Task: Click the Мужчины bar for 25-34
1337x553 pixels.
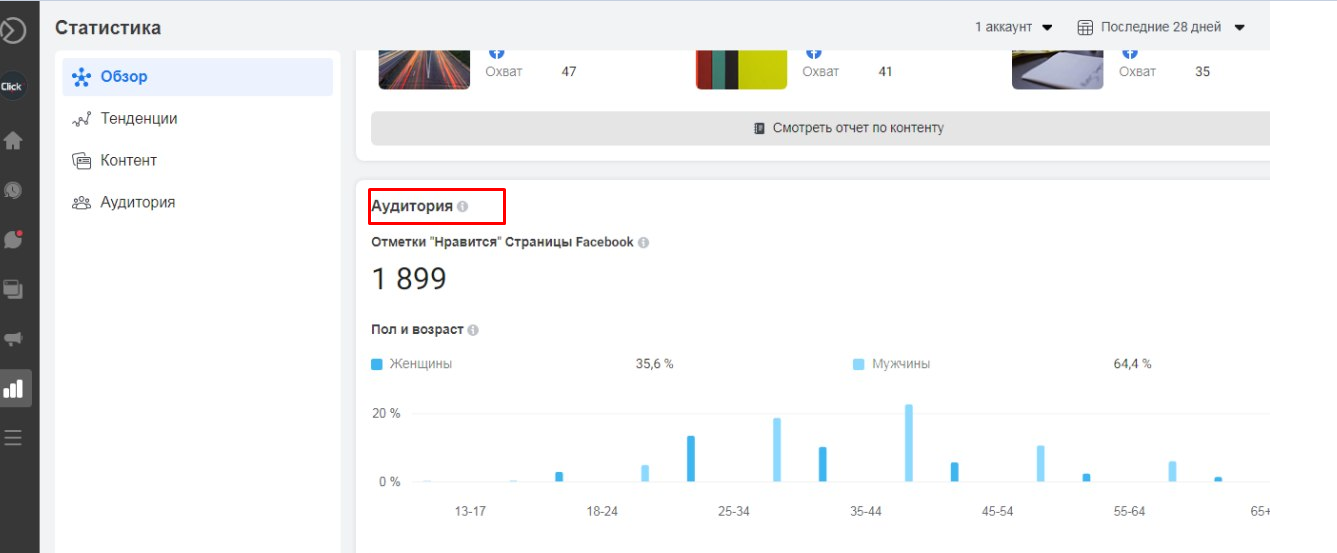Action: point(777,450)
